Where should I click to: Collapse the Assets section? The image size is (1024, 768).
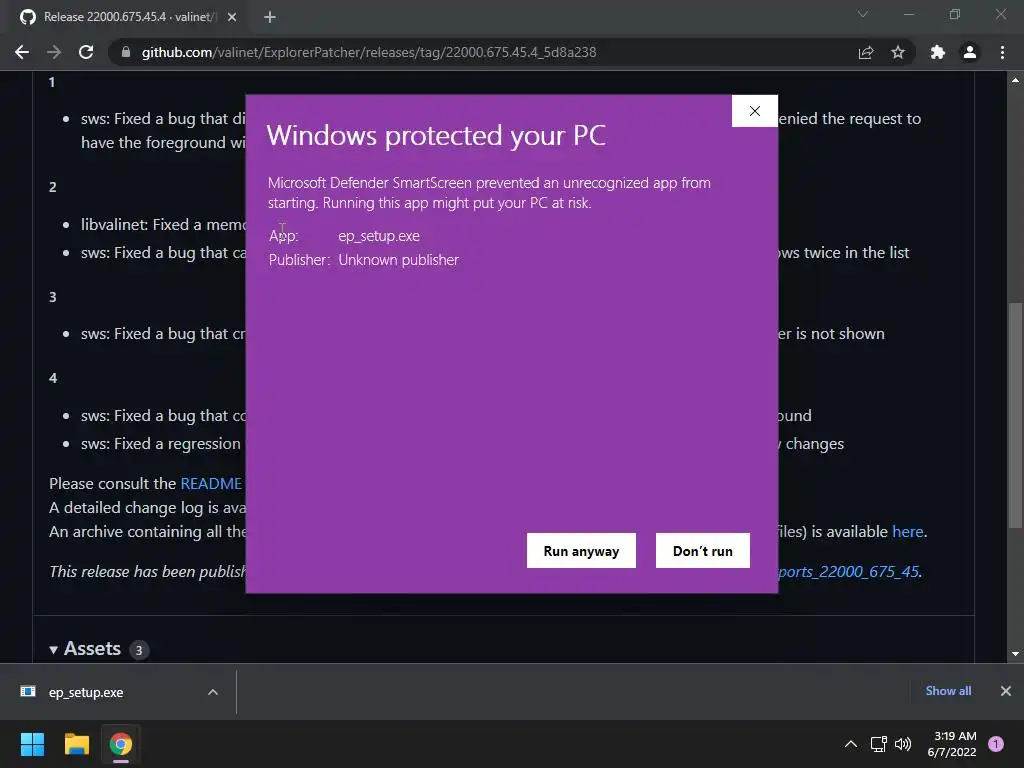click(x=54, y=650)
